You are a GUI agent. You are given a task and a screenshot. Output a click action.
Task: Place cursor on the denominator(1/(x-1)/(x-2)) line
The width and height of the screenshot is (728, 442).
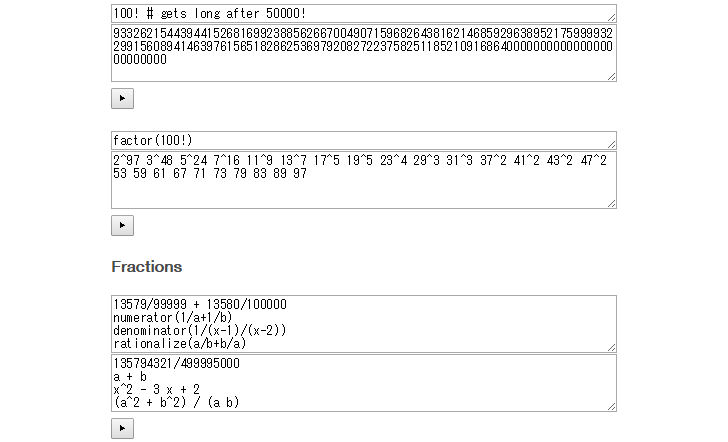(x=200, y=331)
